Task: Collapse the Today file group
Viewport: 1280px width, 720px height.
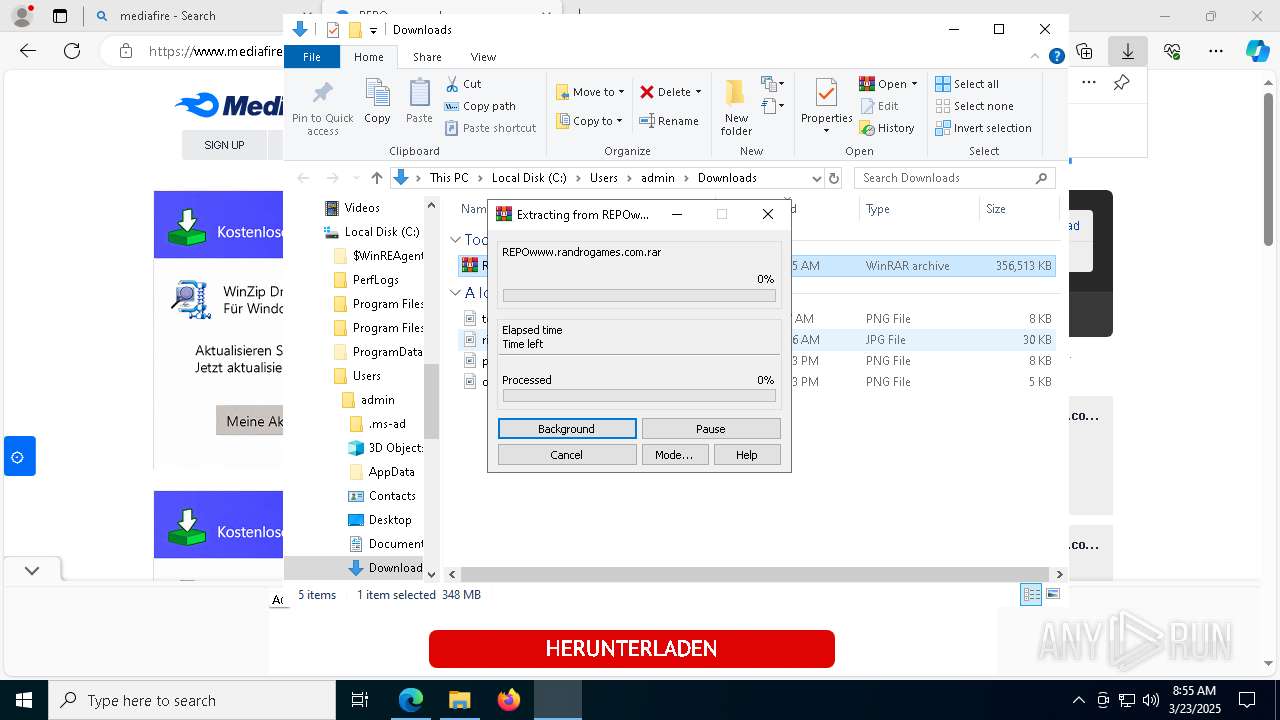Action: (455, 240)
